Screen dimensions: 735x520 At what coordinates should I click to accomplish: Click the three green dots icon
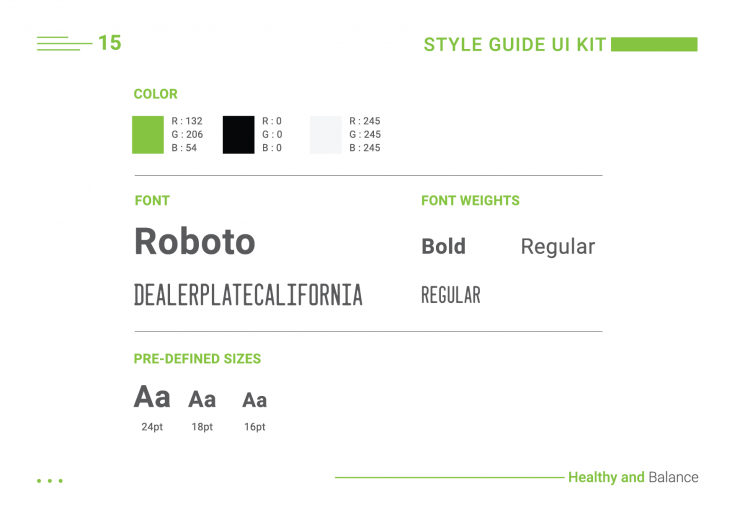pyautogui.click(x=50, y=481)
